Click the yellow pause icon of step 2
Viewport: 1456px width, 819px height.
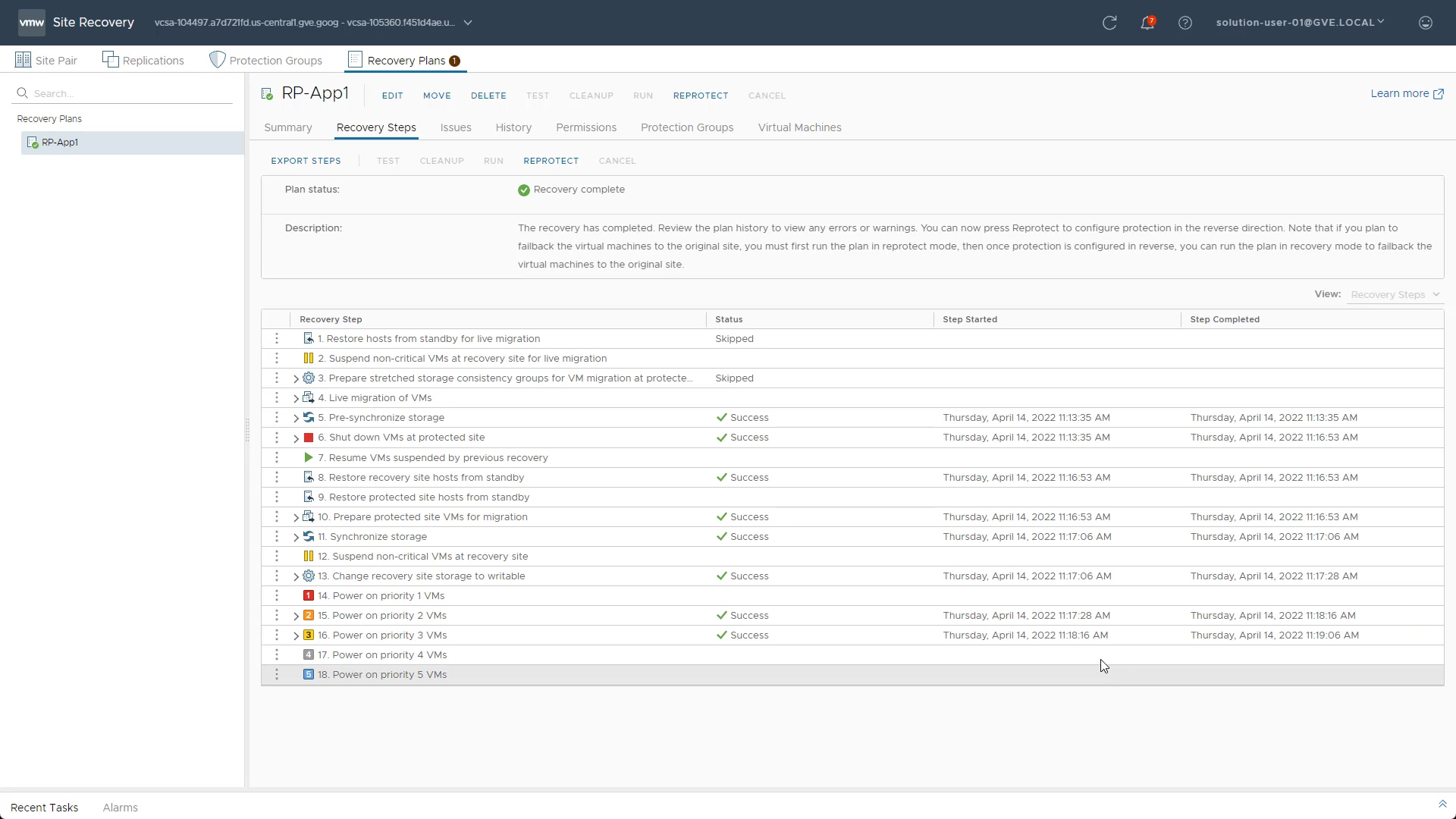[309, 358]
